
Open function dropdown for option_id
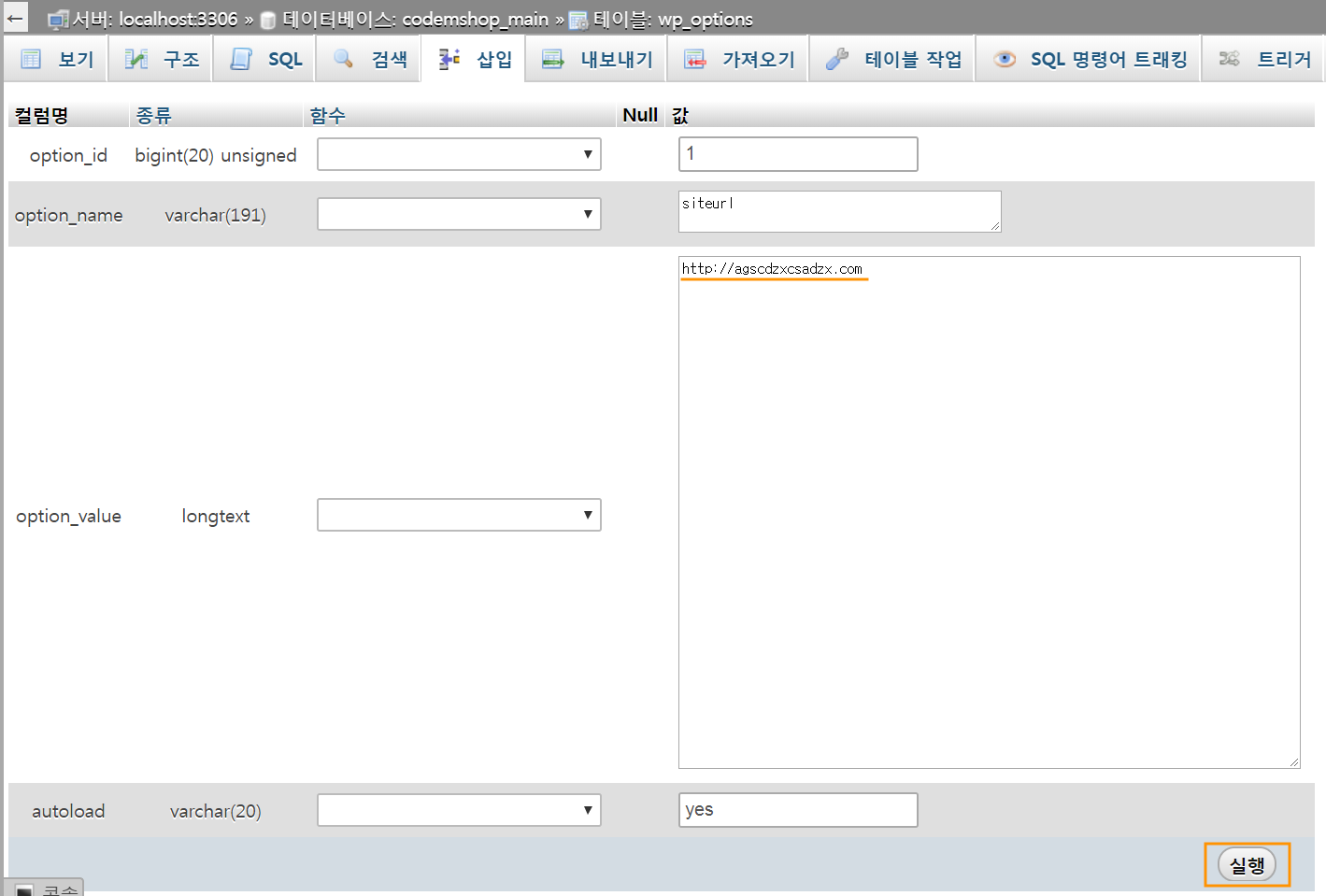[459, 154]
